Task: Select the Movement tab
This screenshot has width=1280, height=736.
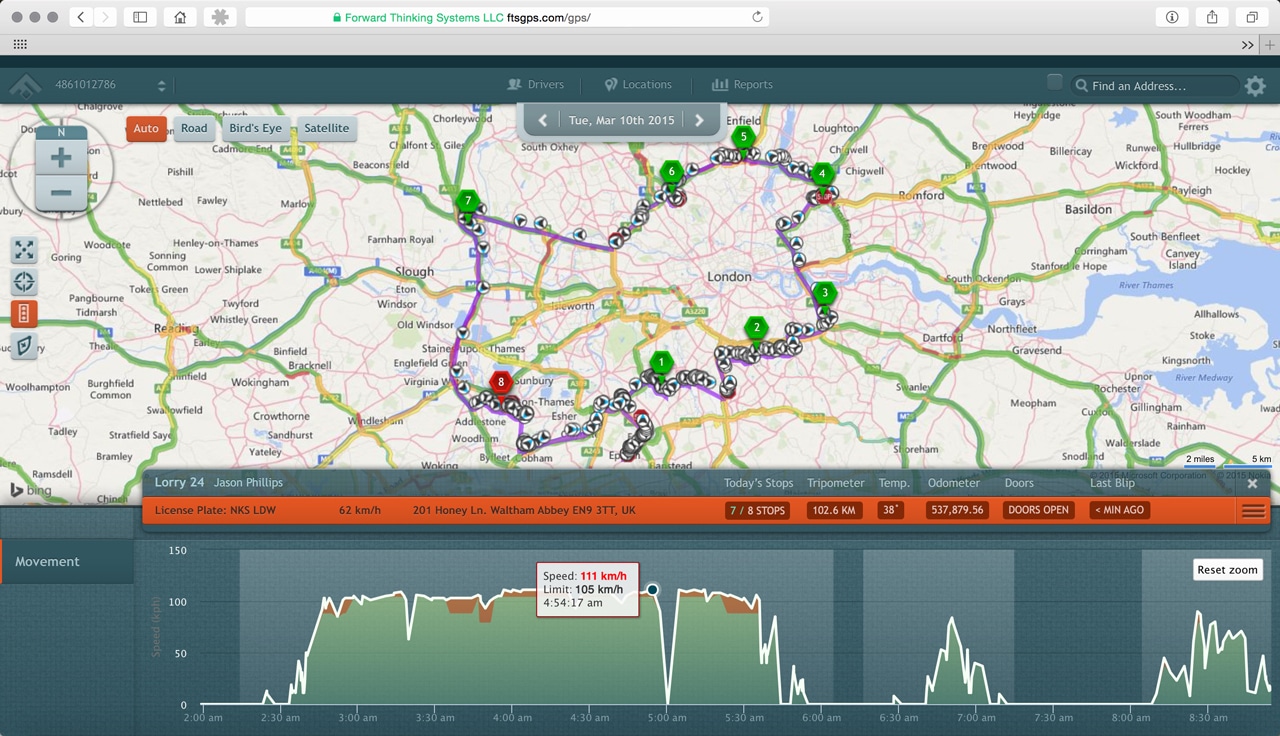Action: click(x=67, y=562)
